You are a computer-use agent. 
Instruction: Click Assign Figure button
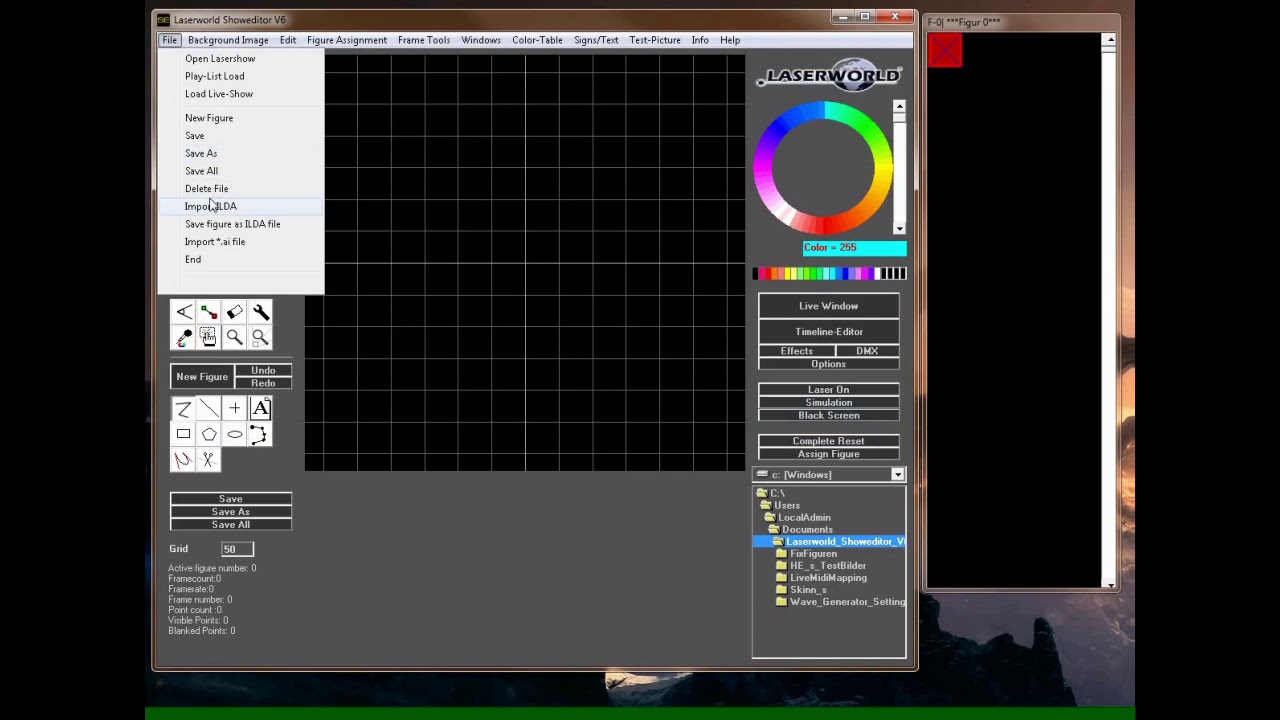pos(829,454)
